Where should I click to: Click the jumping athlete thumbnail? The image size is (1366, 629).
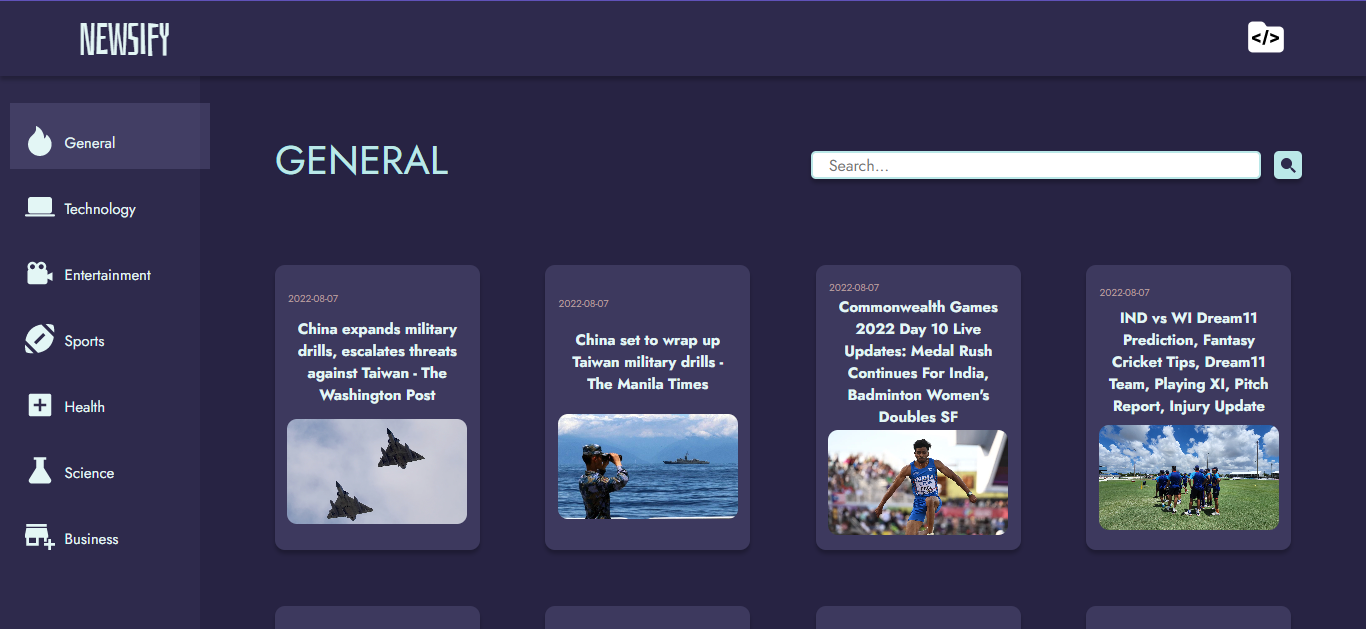[918, 482]
